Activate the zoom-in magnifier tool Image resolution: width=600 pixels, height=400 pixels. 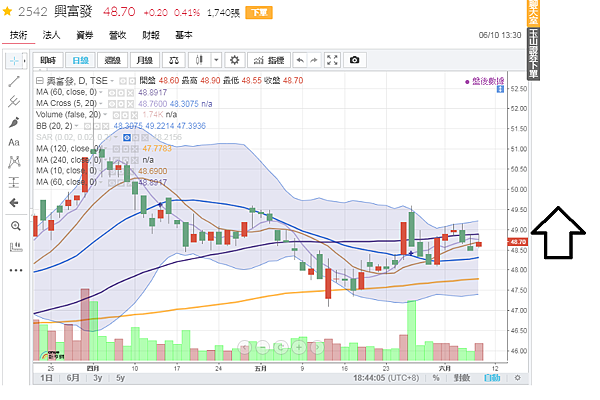coord(15,227)
